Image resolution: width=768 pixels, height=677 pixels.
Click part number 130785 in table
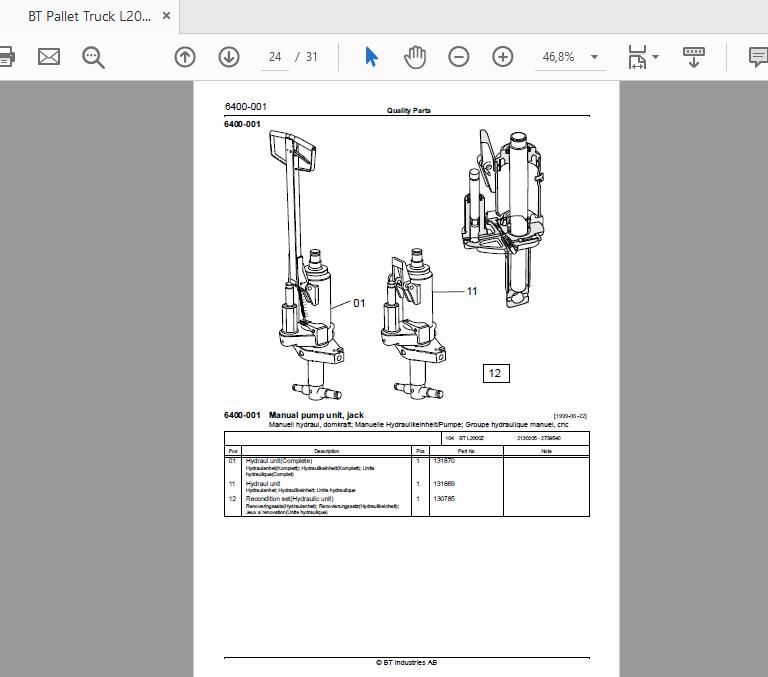point(444,499)
